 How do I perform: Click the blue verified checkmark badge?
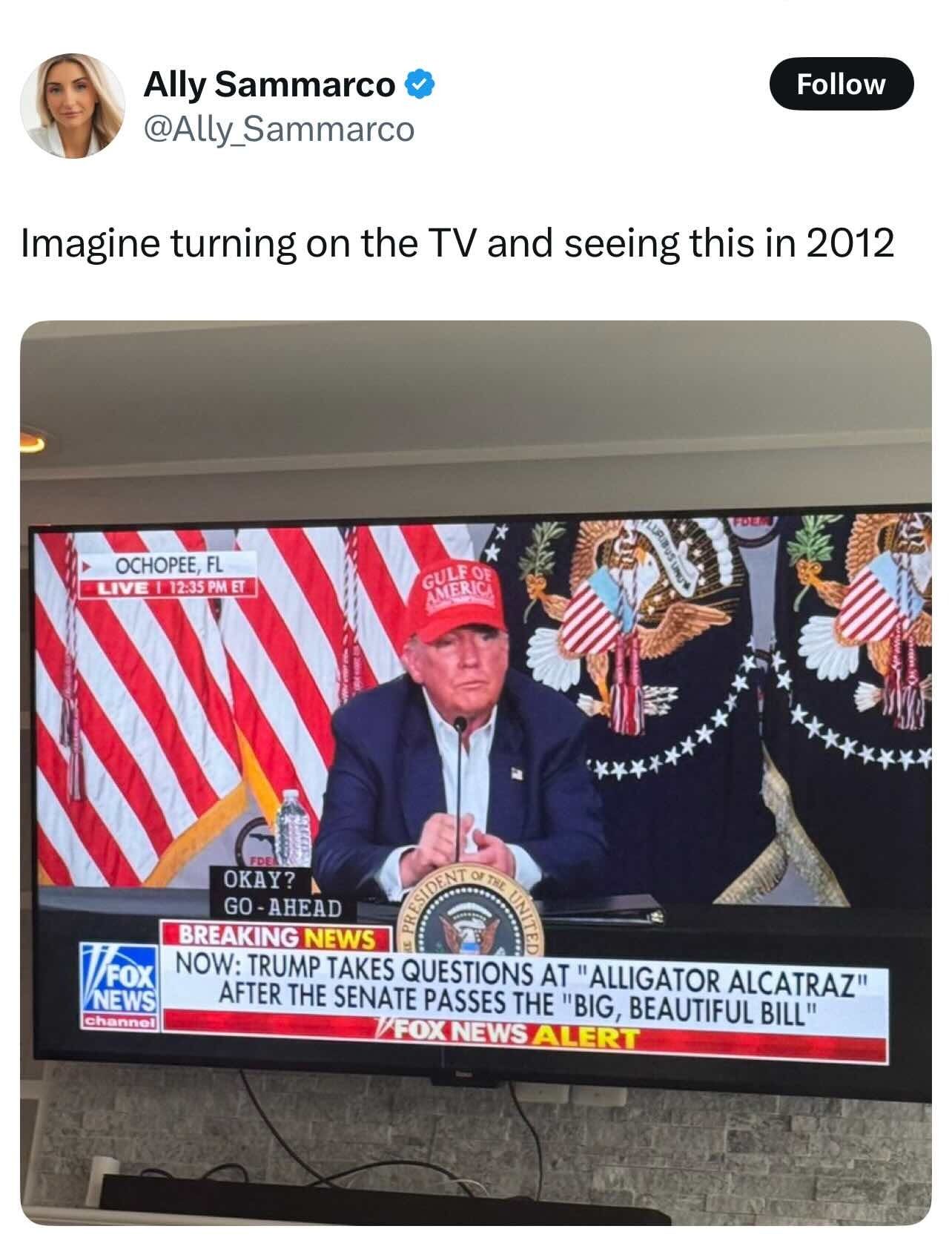coord(419,85)
